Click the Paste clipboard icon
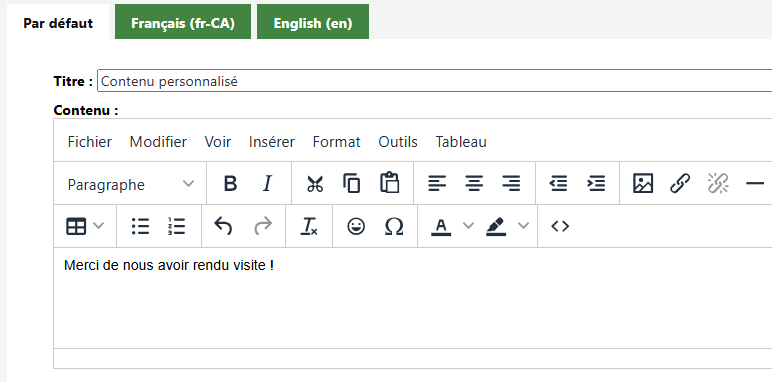The height and width of the screenshot is (382, 772). (389, 183)
